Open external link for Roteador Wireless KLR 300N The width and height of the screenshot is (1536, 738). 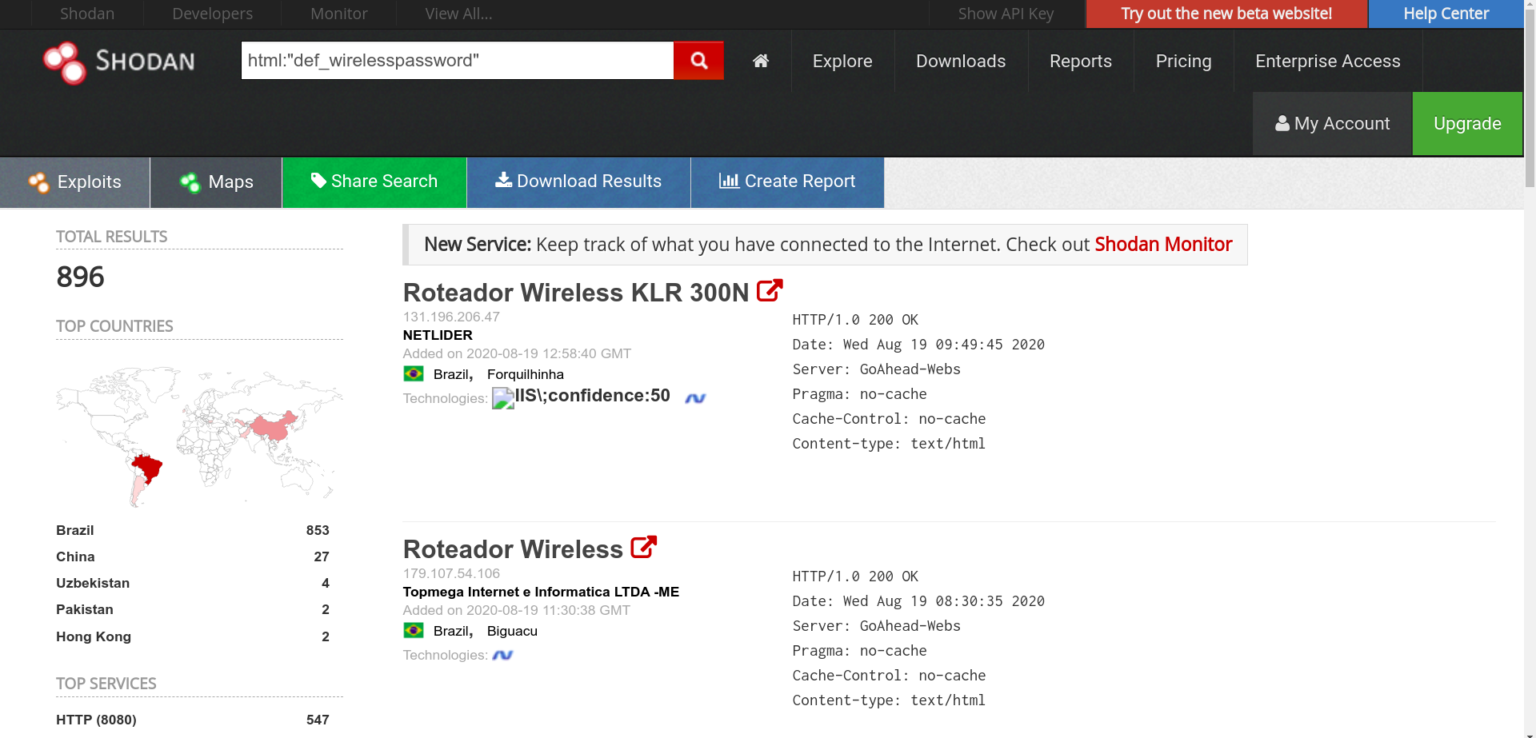pos(769,291)
